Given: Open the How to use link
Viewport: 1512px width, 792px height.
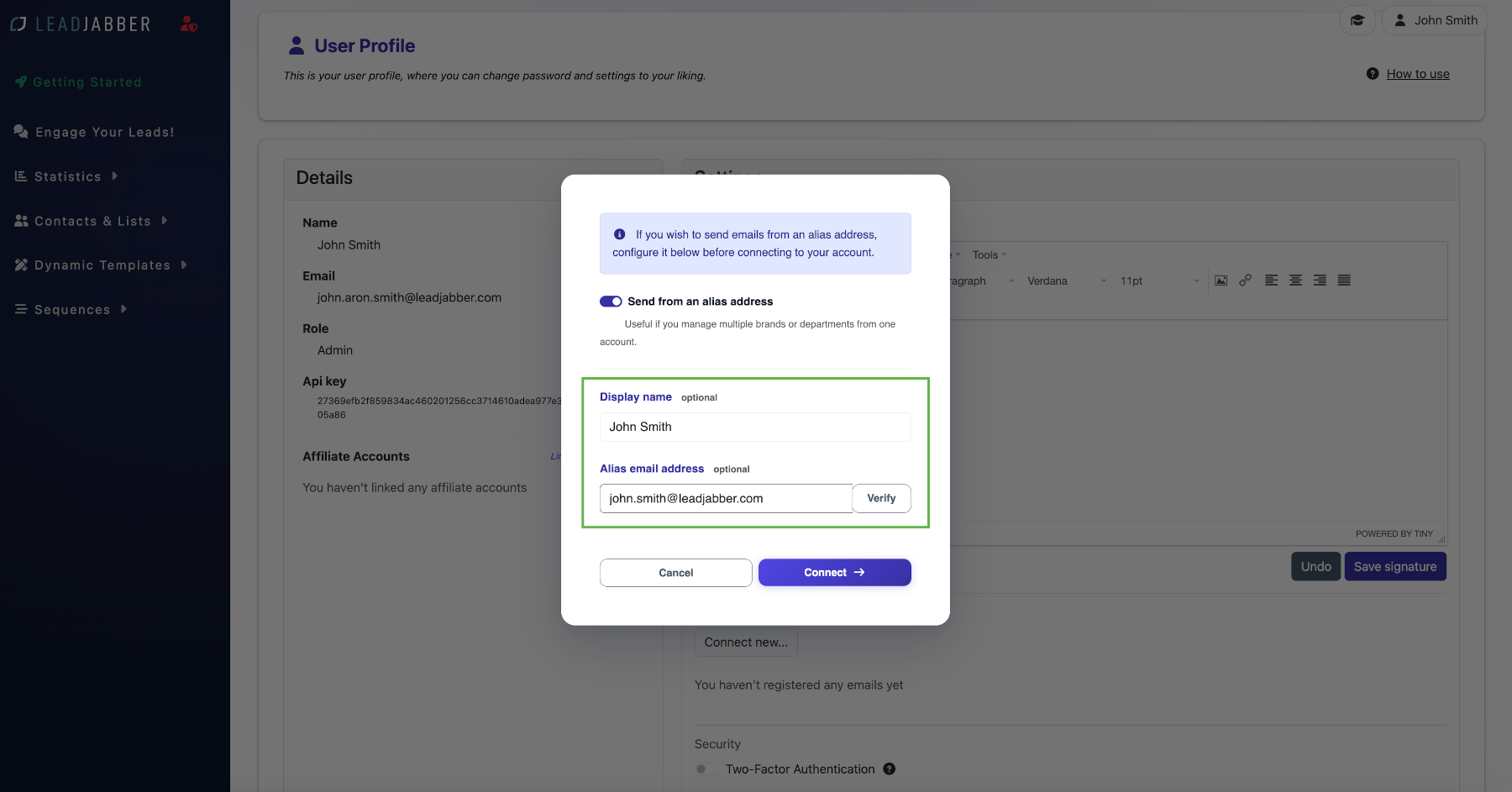Looking at the screenshot, I should [1418, 74].
